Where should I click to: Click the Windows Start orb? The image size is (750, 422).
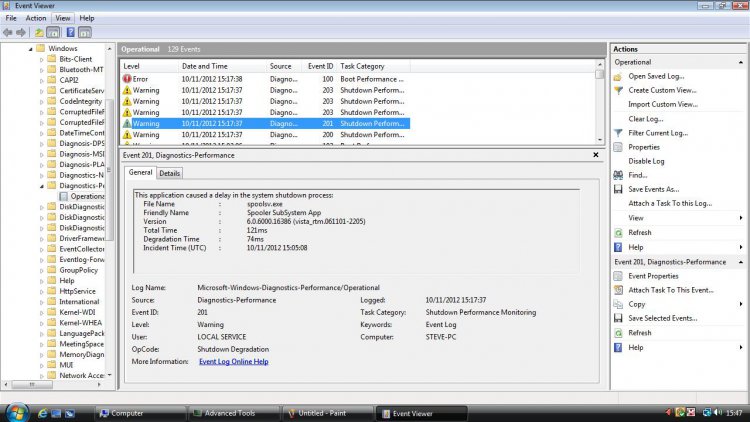pyautogui.click(x=17, y=411)
